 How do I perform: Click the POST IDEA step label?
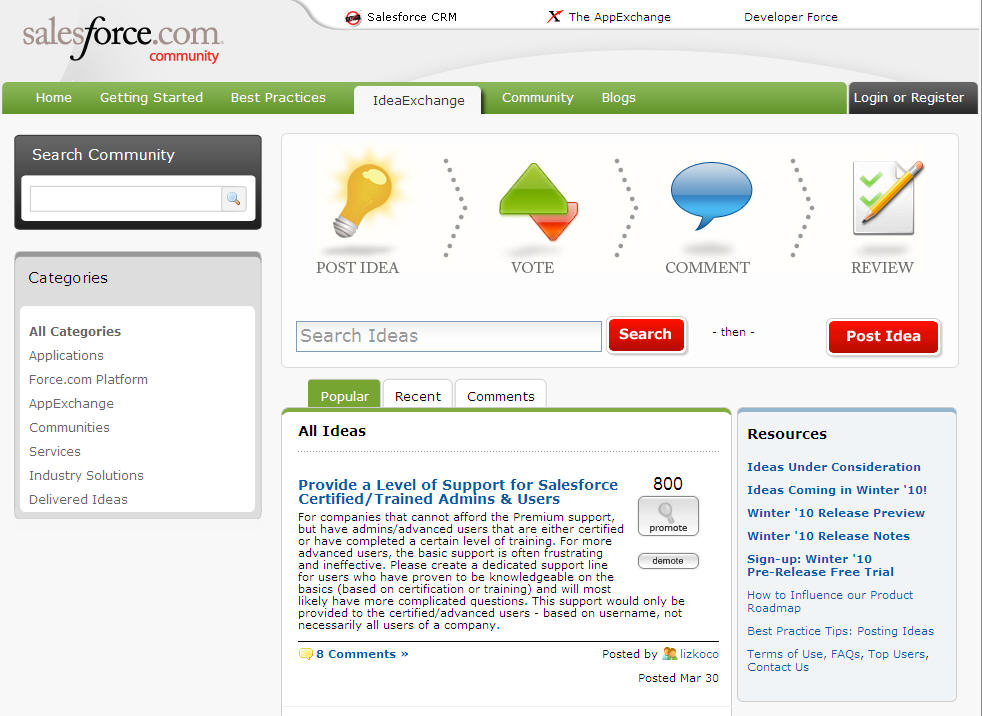358,267
